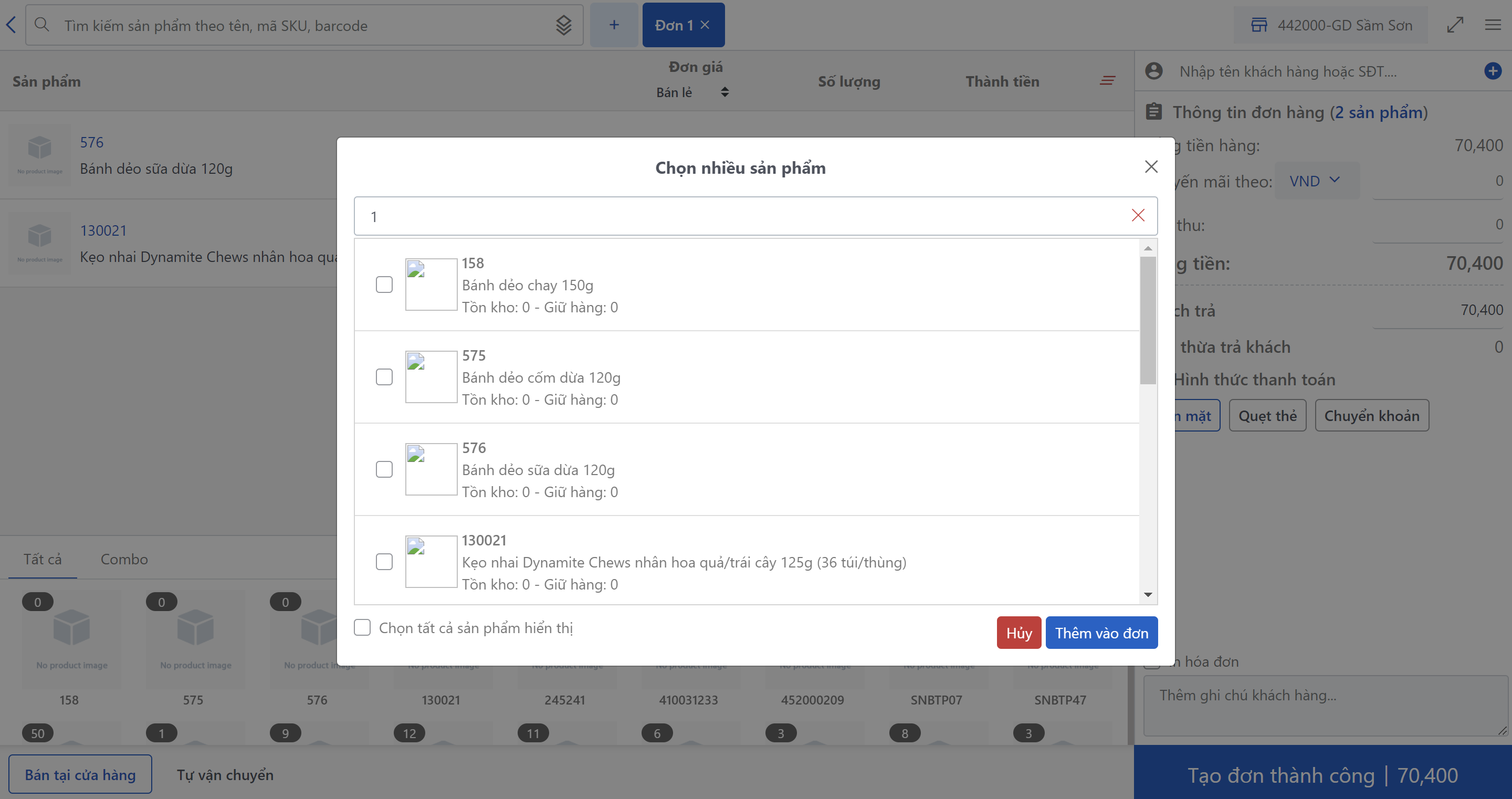1512x799 pixels.
Task: Select the Tự vận chuyển tab
Action: point(225,775)
